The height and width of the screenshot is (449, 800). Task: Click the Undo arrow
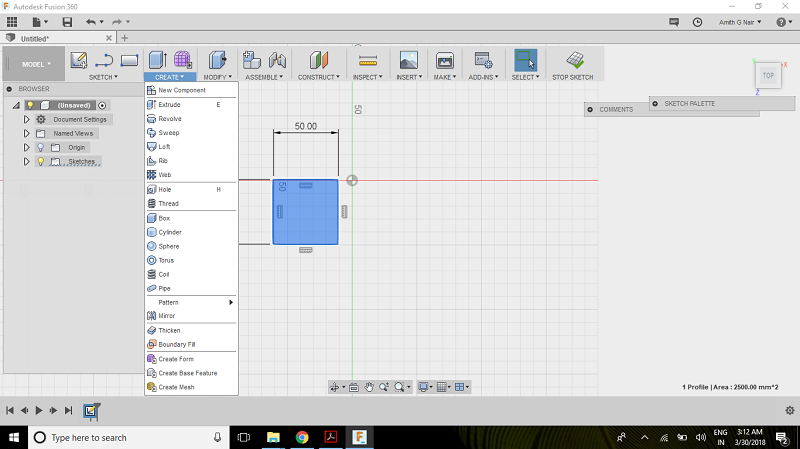pyautogui.click(x=91, y=22)
